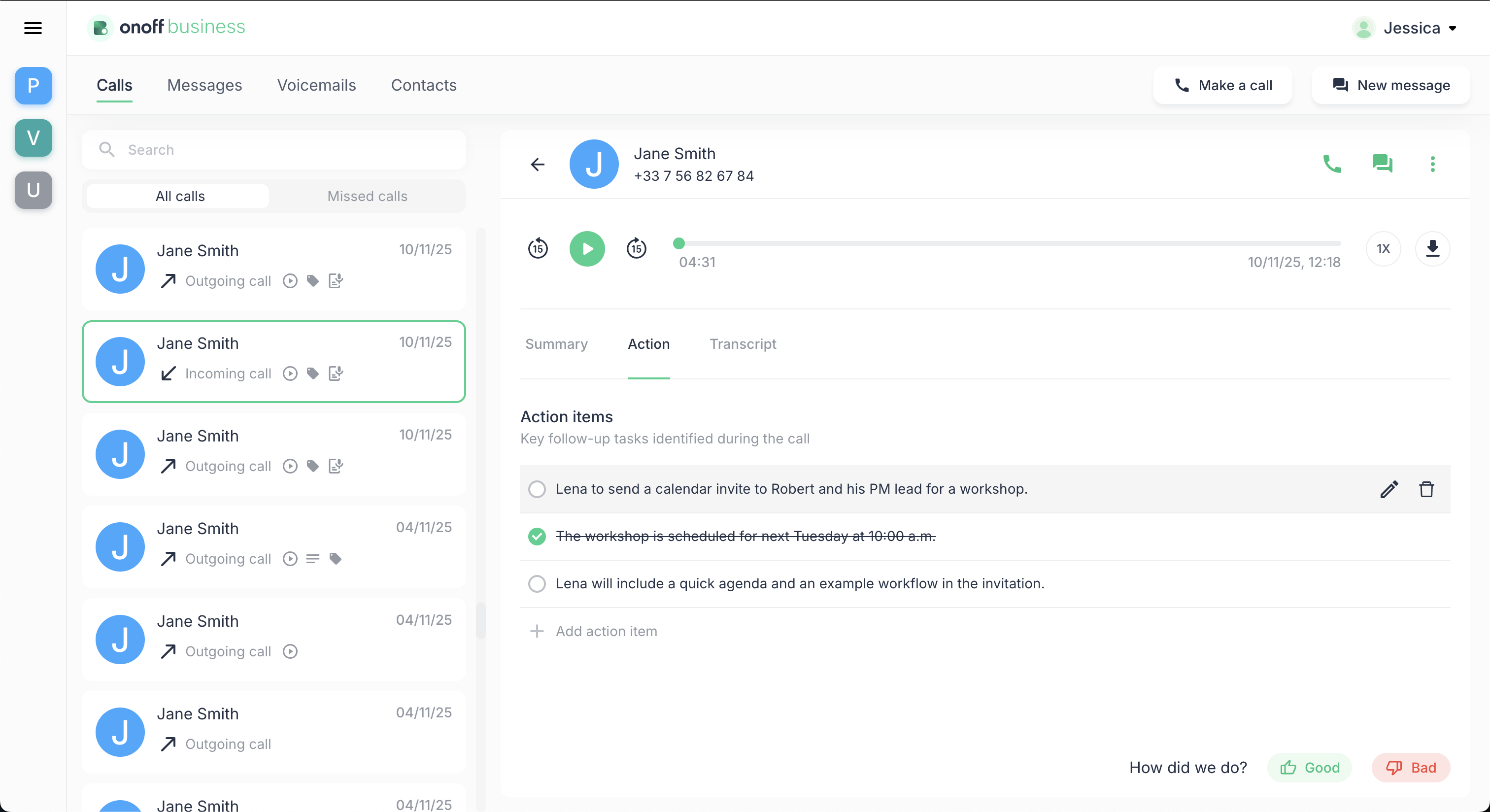1490x812 pixels.
Task: Change playback speed from 1X
Action: click(x=1383, y=249)
